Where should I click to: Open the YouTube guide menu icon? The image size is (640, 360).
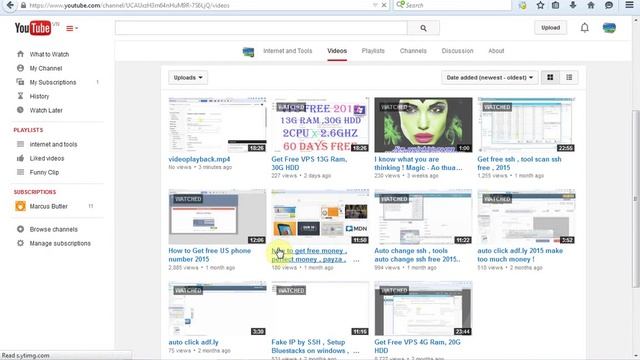[x=72, y=29]
